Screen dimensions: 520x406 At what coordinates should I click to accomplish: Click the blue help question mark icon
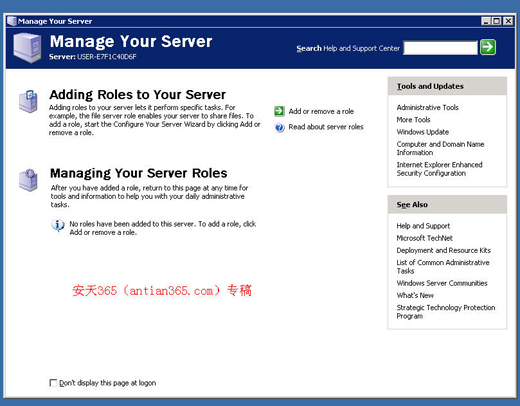click(x=280, y=127)
